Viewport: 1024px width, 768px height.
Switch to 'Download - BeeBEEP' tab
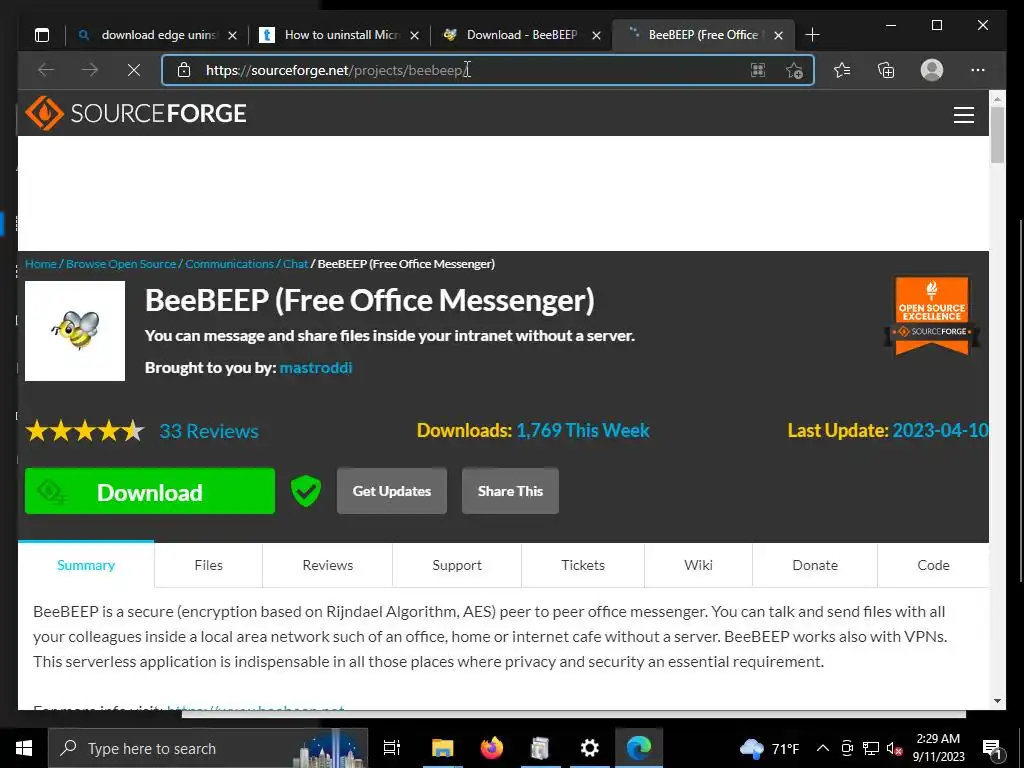(522, 35)
